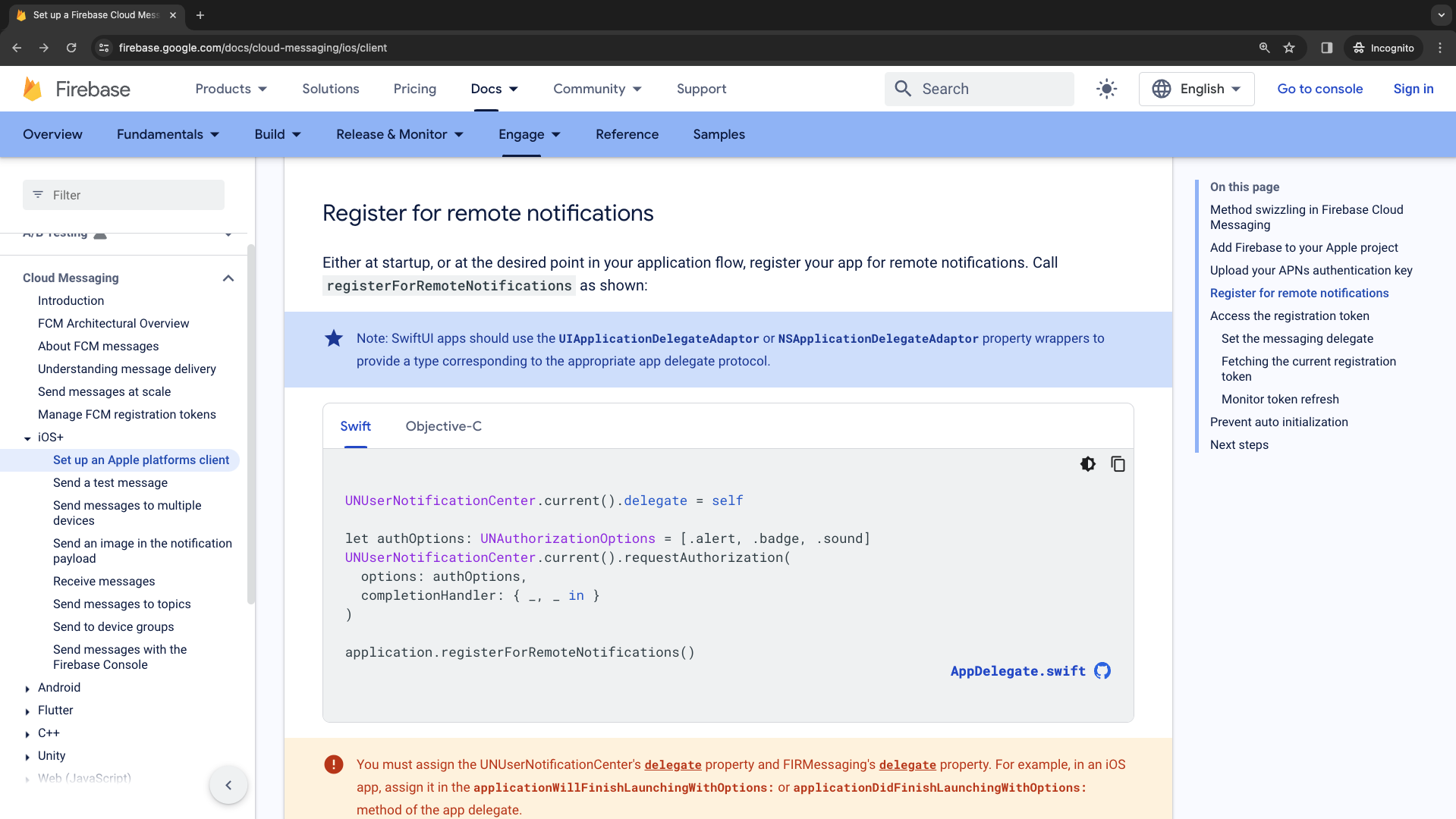The height and width of the screenshot is (819, 1456).
Task: Open the Docs dropdown menu
Action: [x=495, y=89]
